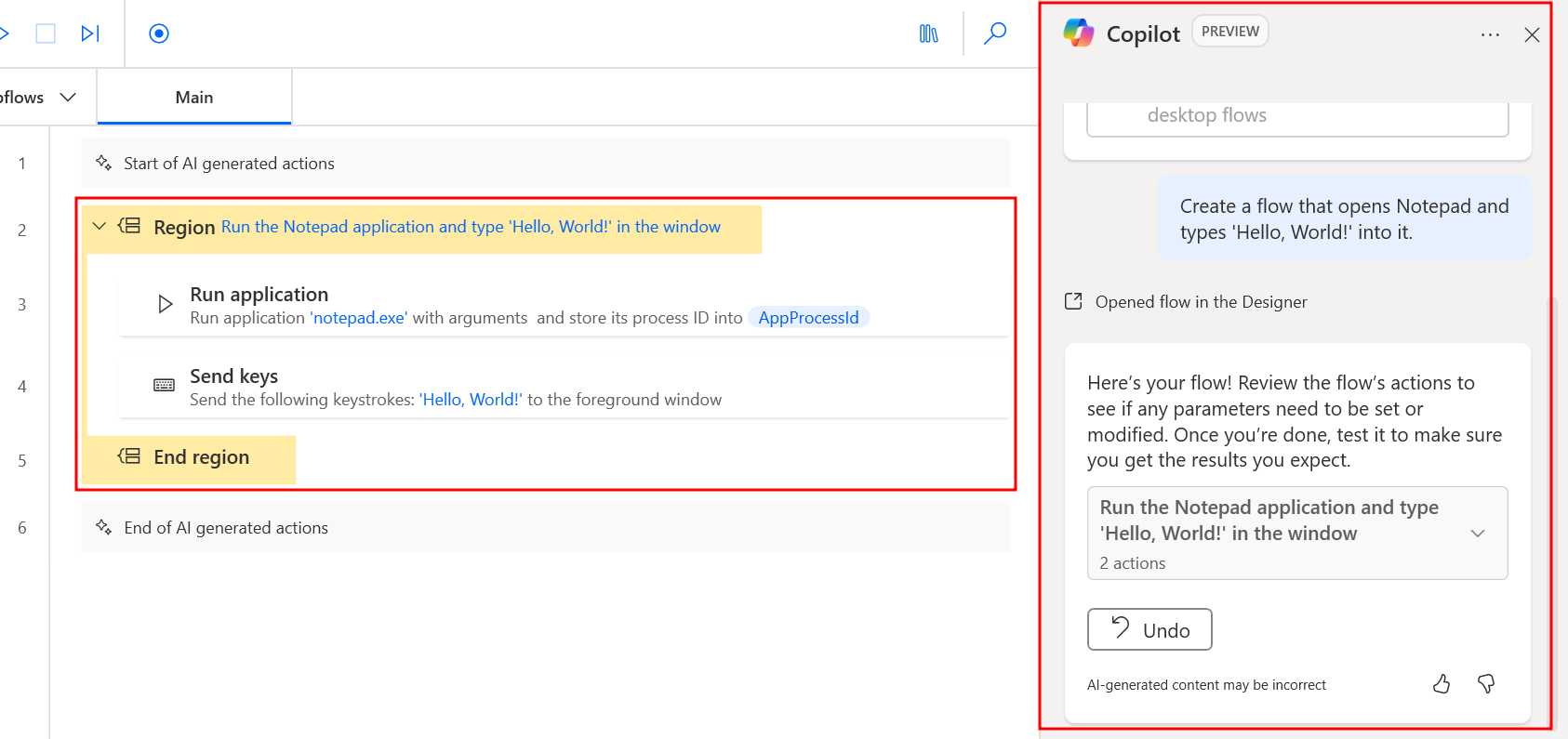Click the 'Here's your flow!' response text
The width and height of the screenshot is (1568, 739).
1295,421
